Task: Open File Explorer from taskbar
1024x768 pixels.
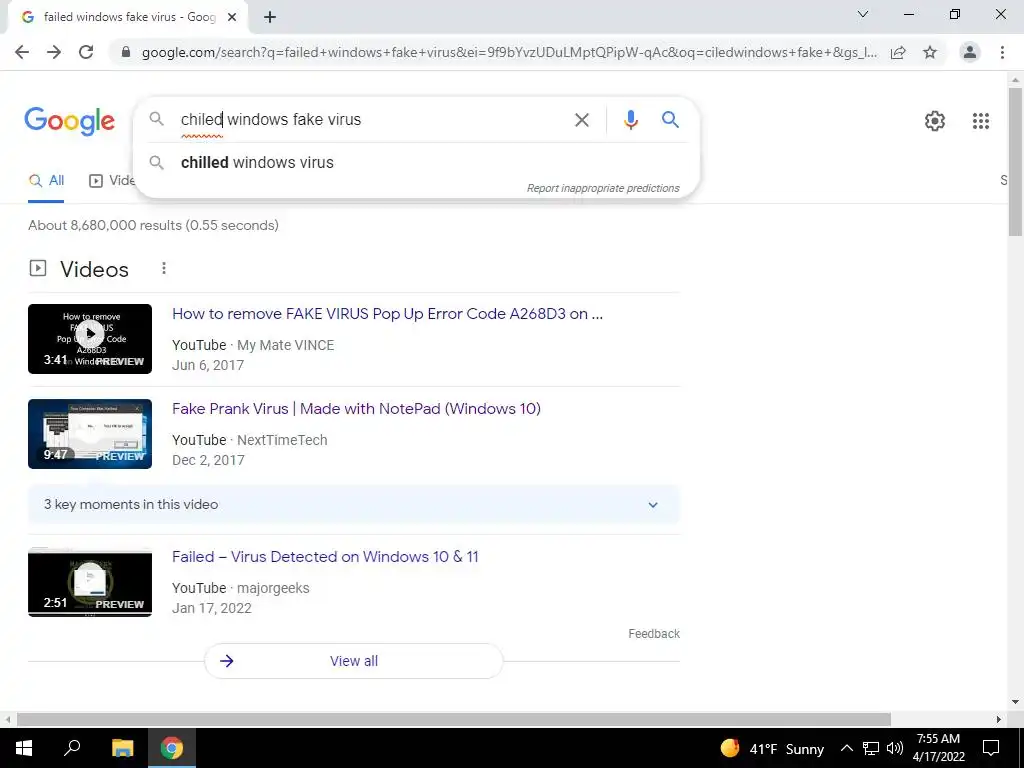Action: (122, 748)
